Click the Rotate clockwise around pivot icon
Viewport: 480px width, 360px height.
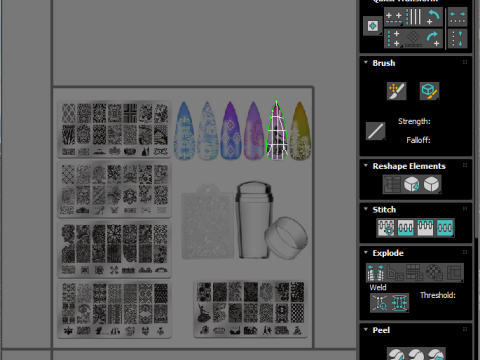[433, 38]
